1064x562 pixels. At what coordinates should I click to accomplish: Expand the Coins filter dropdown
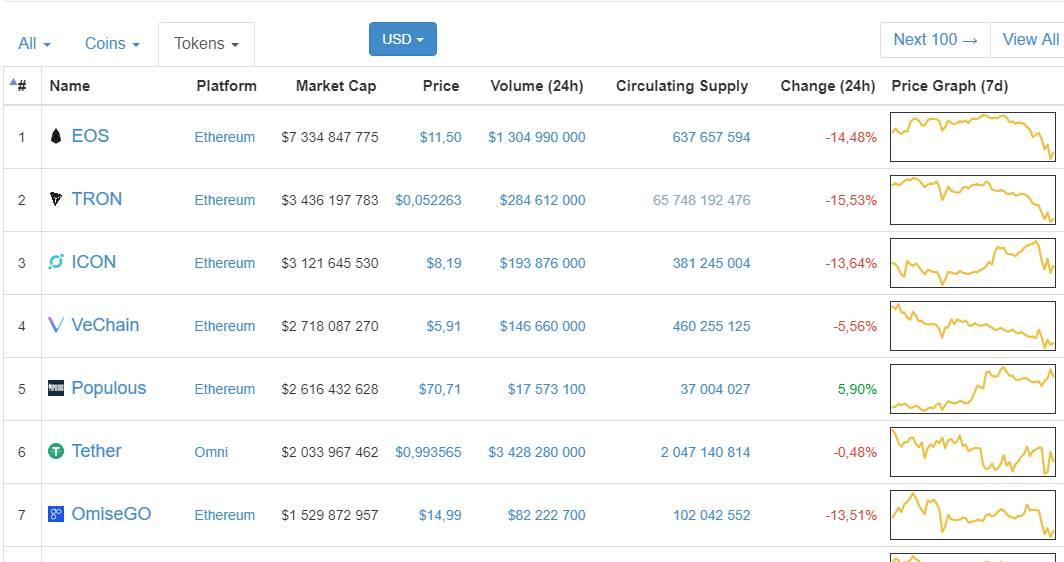tap(112, 44)
